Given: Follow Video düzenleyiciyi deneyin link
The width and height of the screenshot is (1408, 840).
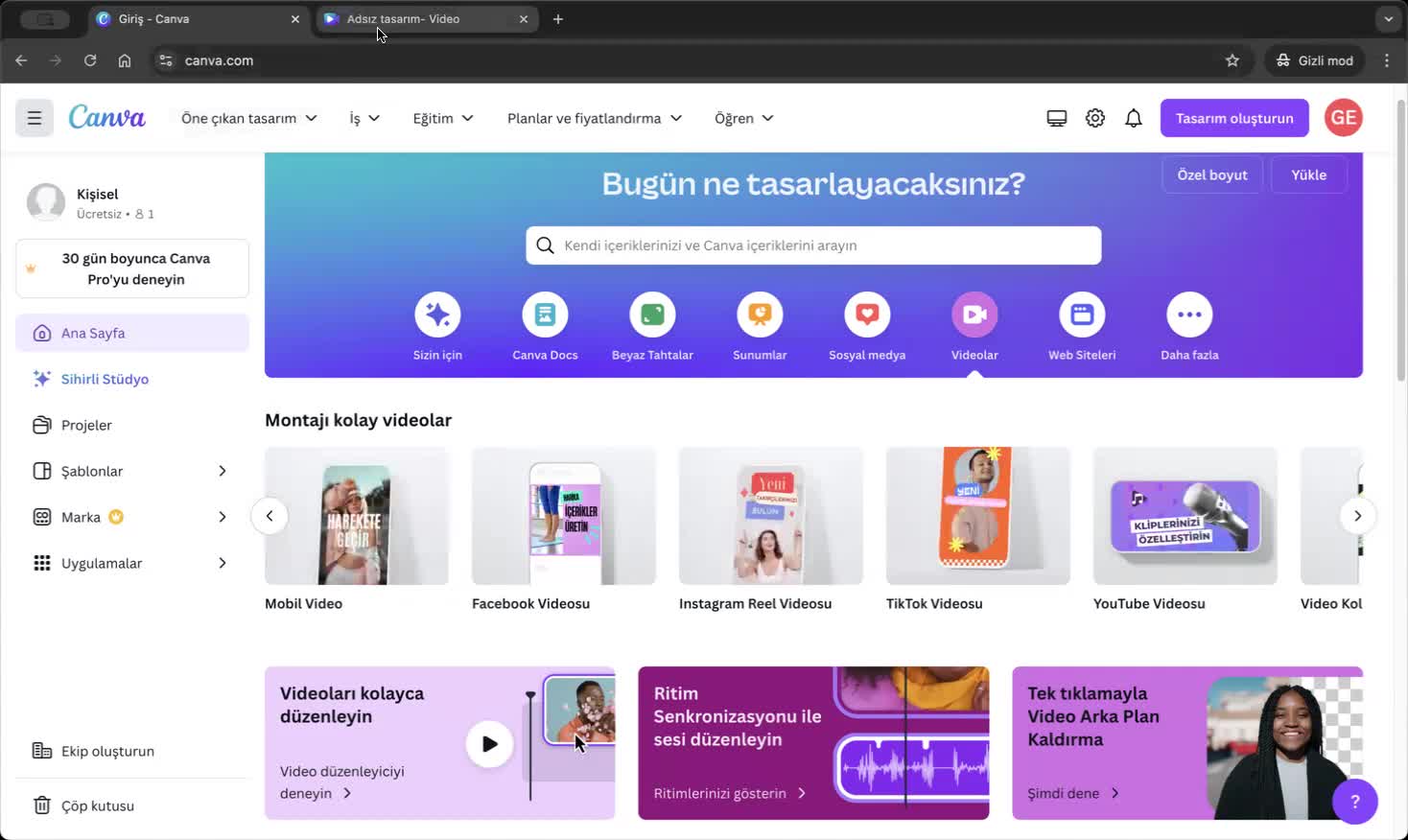Looking at the screenshot, I should 342,782.
